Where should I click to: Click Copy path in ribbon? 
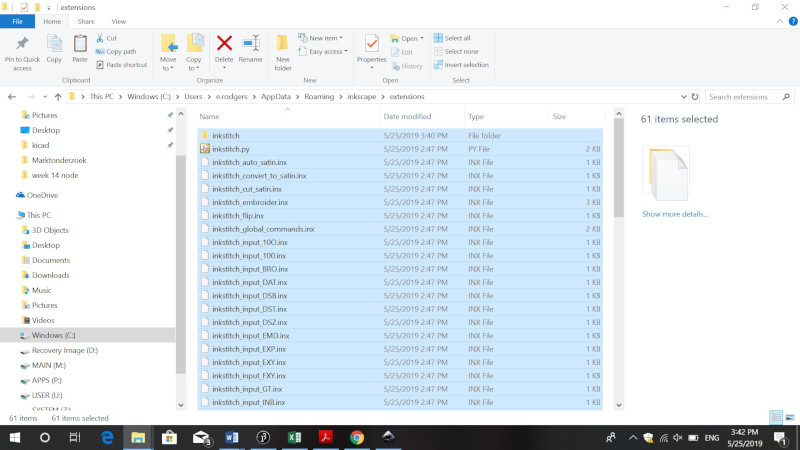pyautogui.click(x=116, y=52)
